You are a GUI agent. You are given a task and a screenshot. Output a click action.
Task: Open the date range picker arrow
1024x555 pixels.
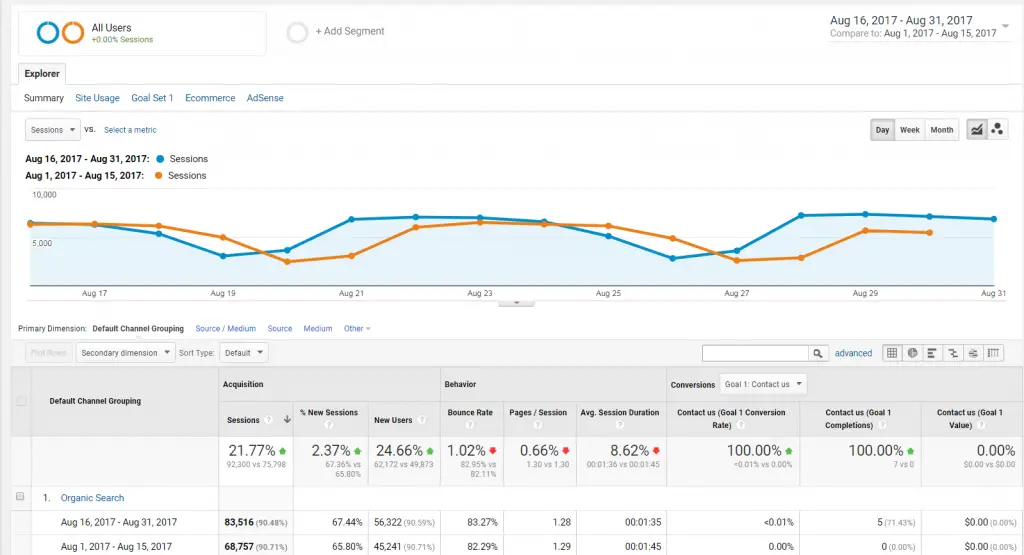tap(1006, 26)
